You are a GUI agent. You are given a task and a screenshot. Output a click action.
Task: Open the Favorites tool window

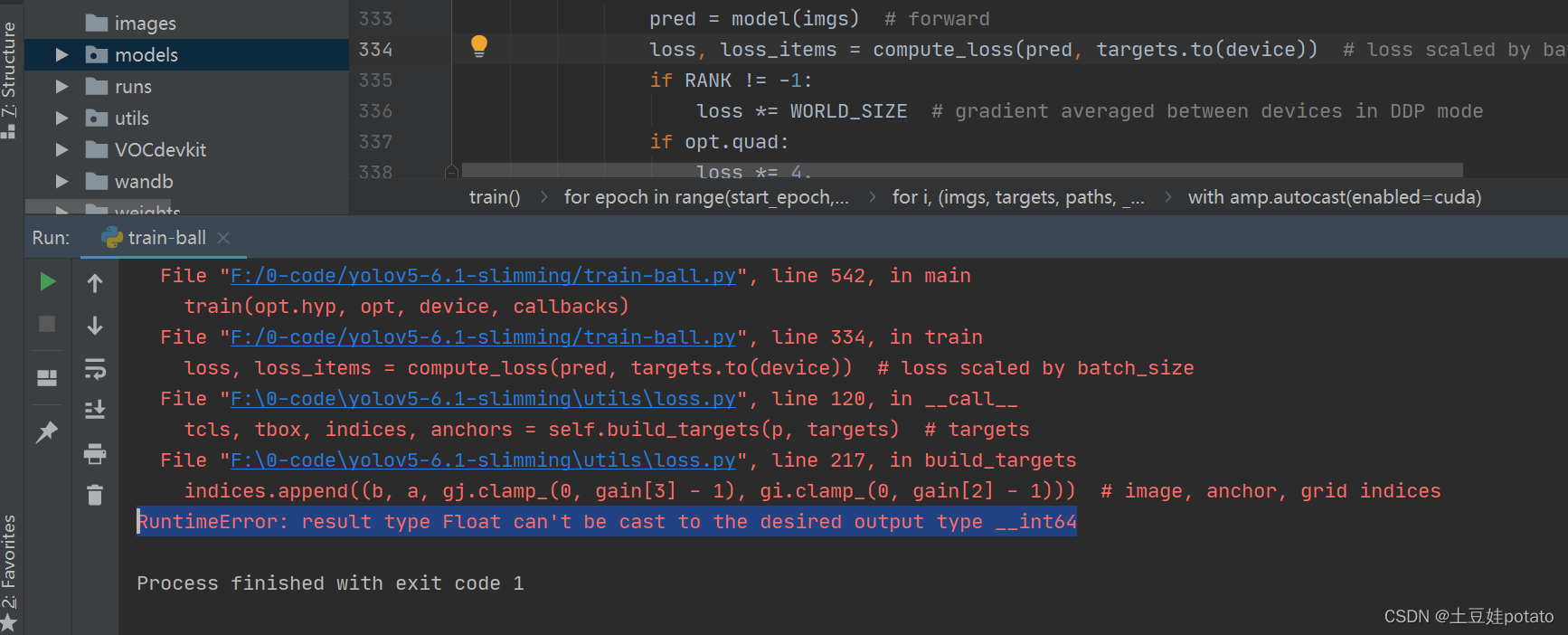pos(9,572)
